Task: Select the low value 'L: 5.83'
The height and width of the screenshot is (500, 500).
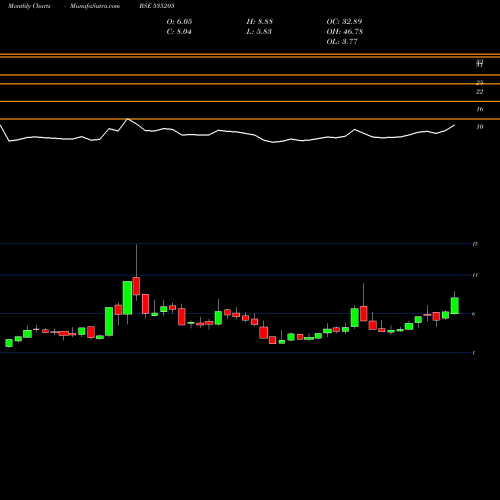Action: click(x=259, y=32)
